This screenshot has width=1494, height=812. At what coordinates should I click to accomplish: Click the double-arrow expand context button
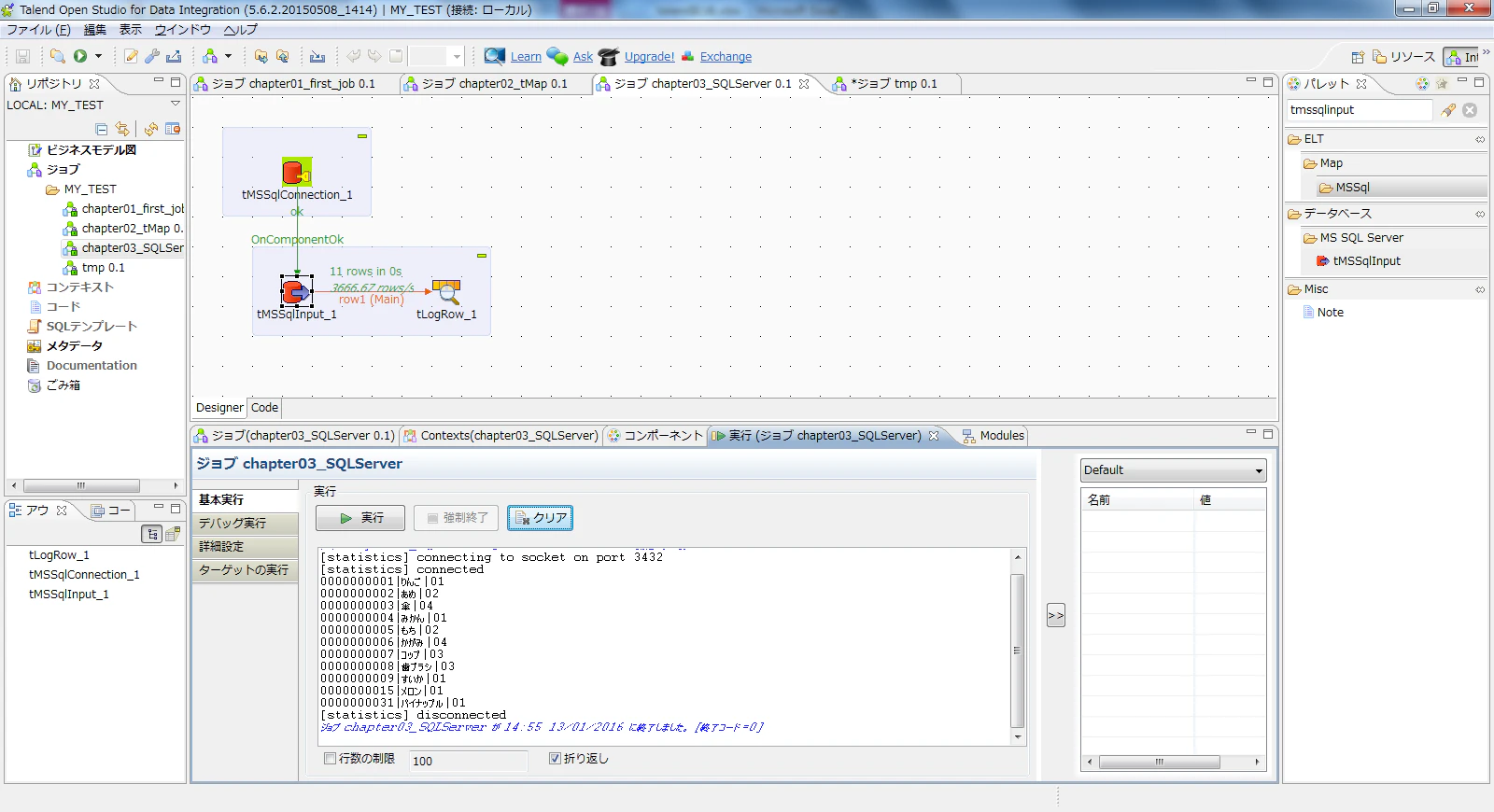click(x=1056, y=615)
